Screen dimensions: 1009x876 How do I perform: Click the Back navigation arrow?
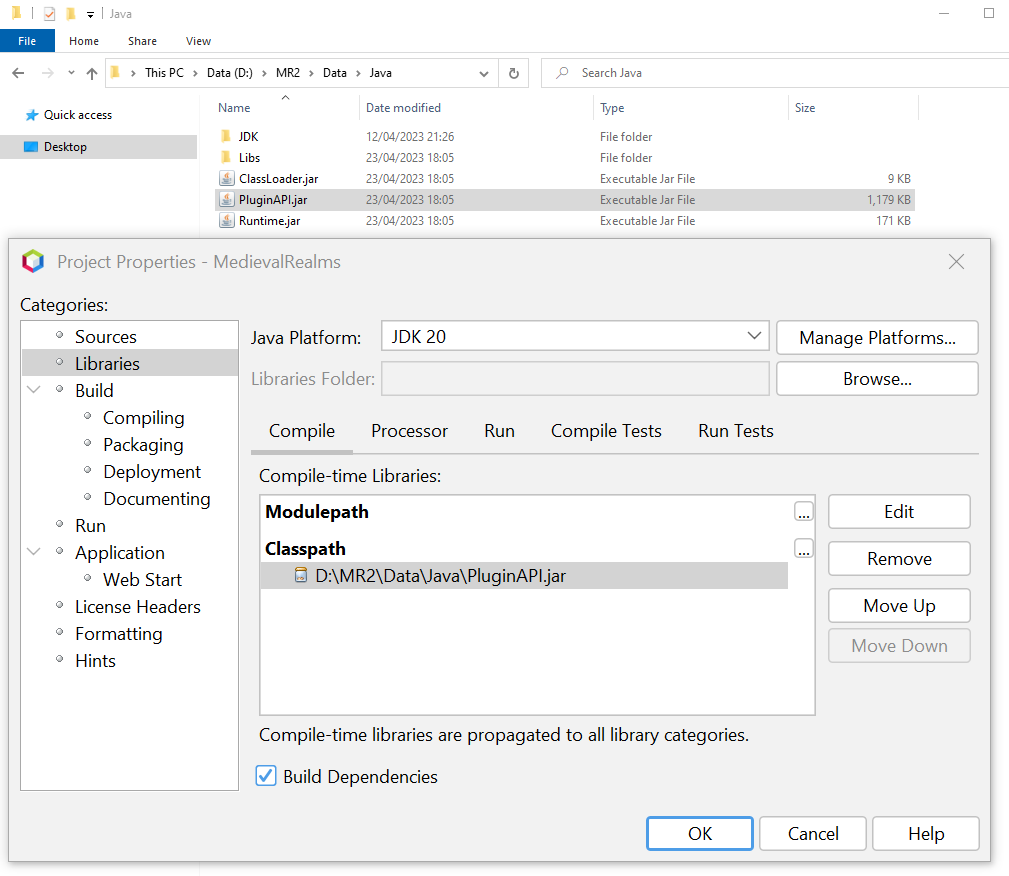tap(18, 73)
